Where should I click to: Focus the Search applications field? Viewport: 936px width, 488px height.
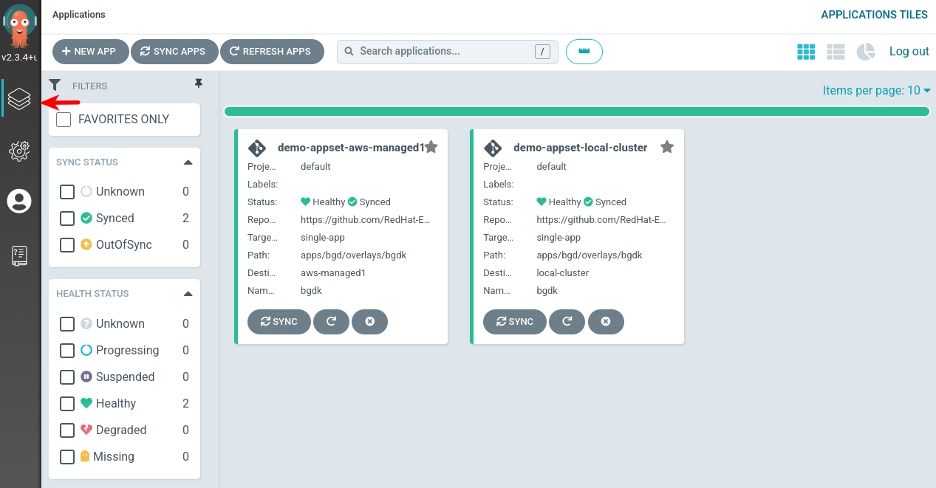click(x=448, y=51)
